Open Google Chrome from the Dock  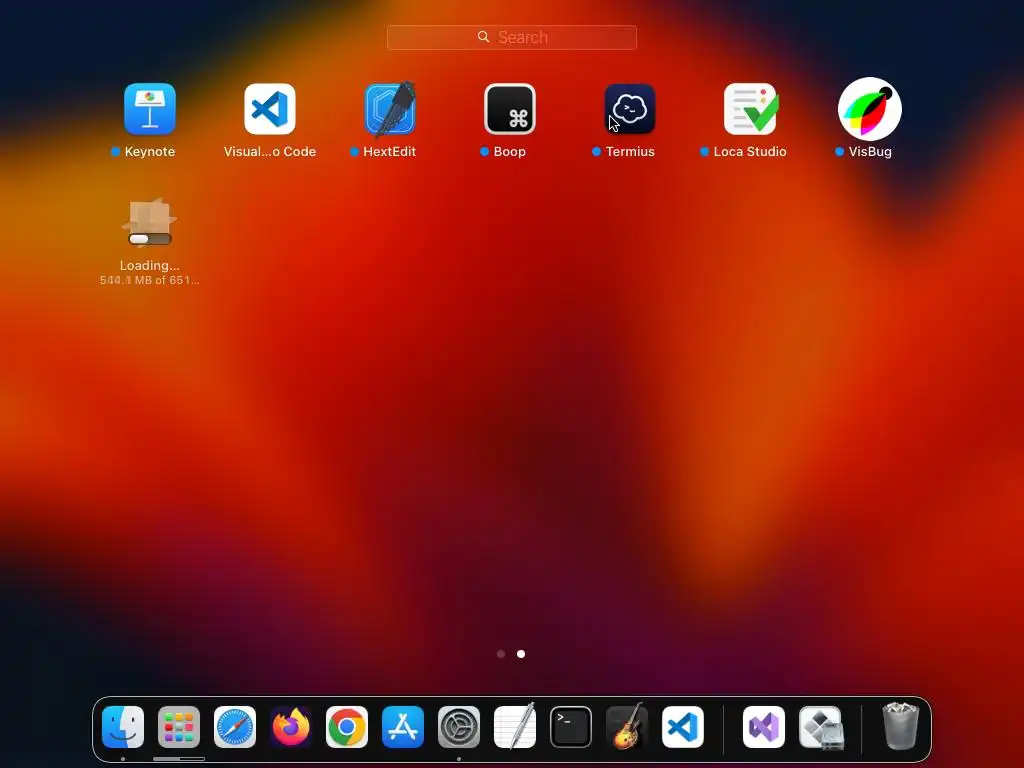[x=347, y=727]
